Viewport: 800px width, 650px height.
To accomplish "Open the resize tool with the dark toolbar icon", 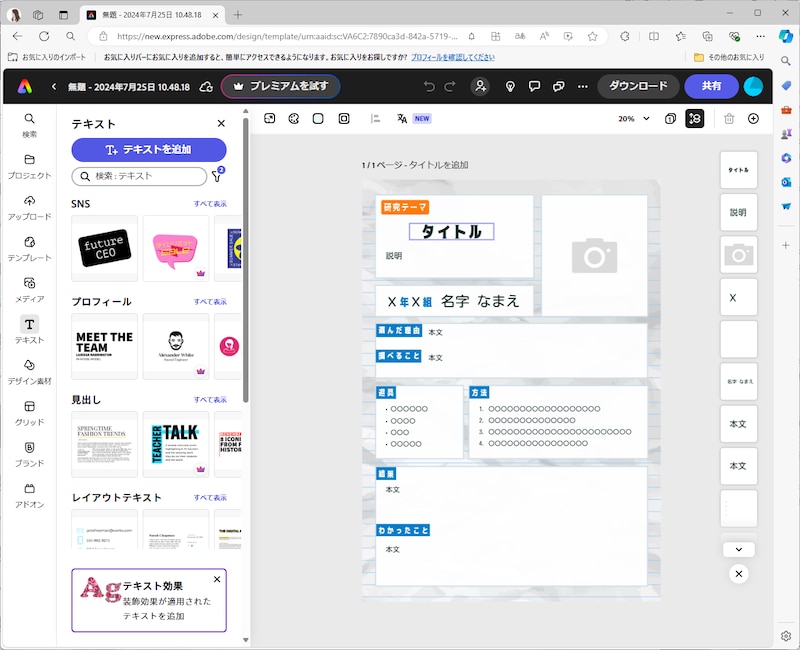I will tap(694, 118).
